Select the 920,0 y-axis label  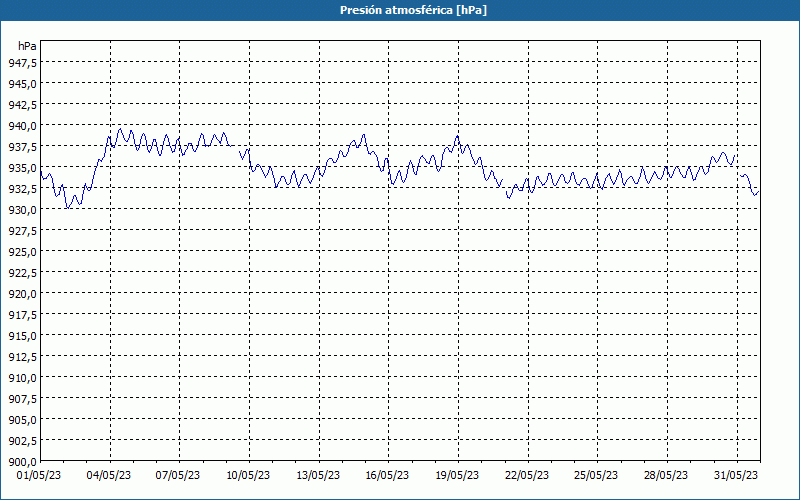pos(22,294)
